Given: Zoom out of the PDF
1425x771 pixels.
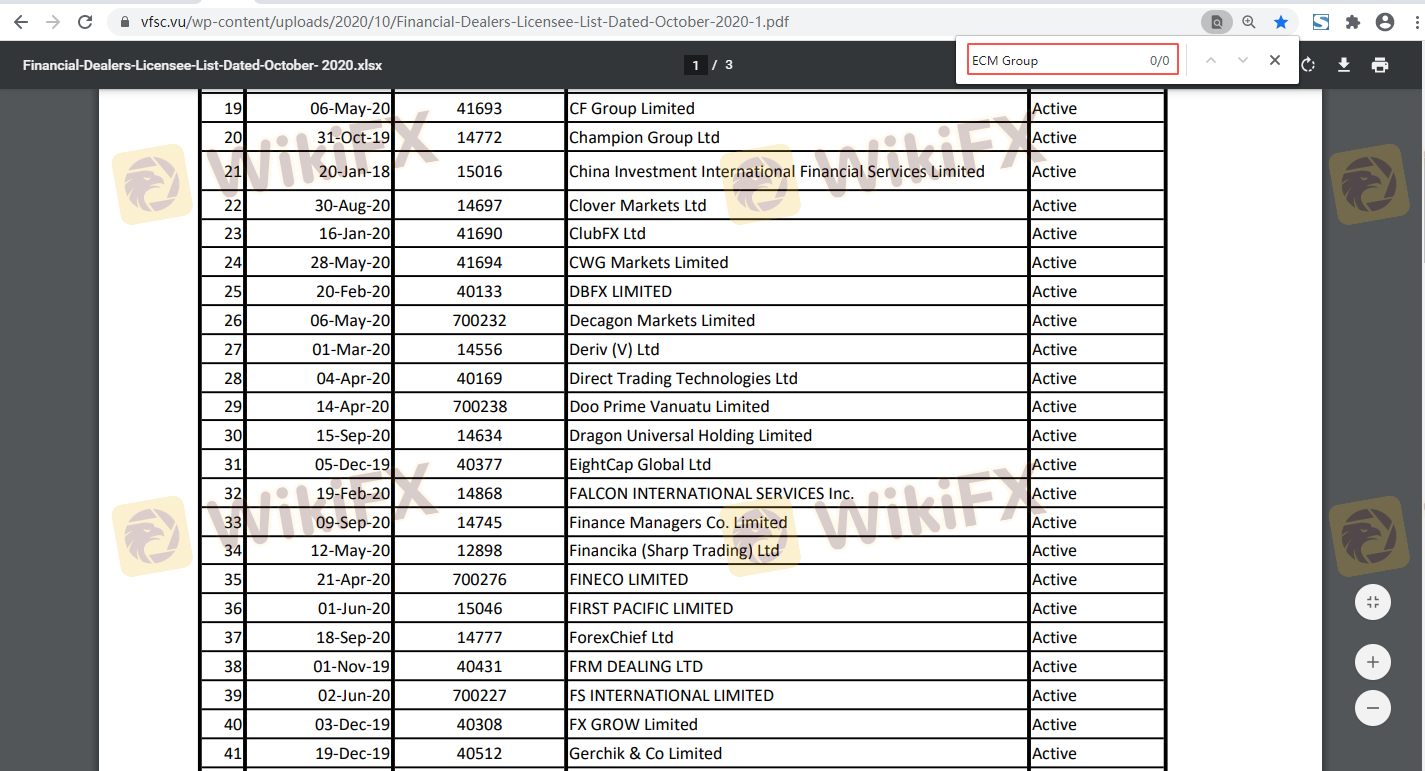Looking at the screenshot, I should pos(1373,708).
